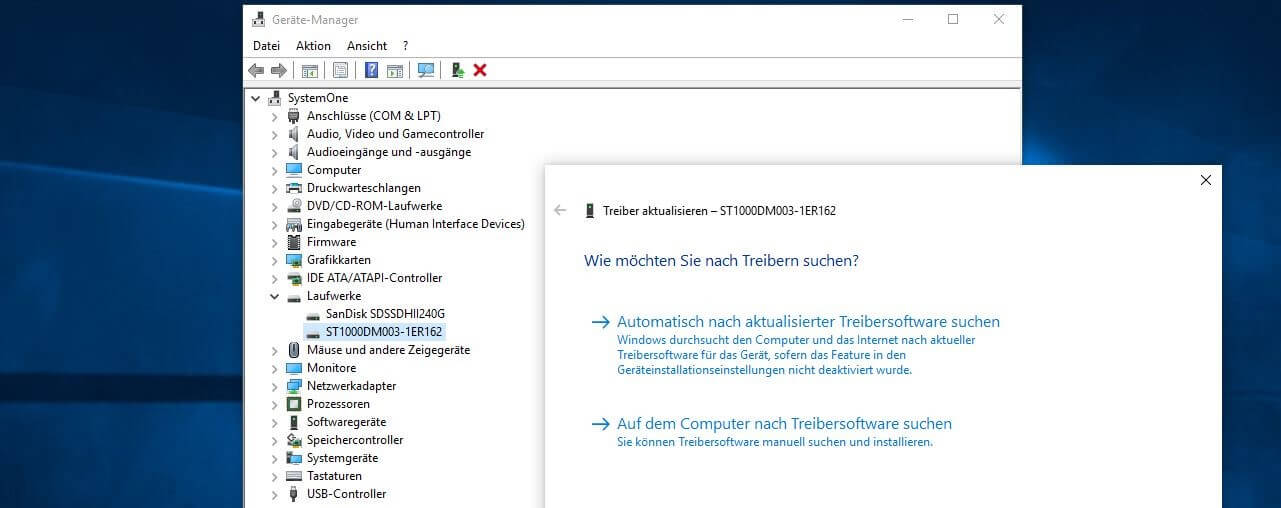
Task: Click the Anschlüsse (COM & LPT) port icon
Action: (294, 116)
